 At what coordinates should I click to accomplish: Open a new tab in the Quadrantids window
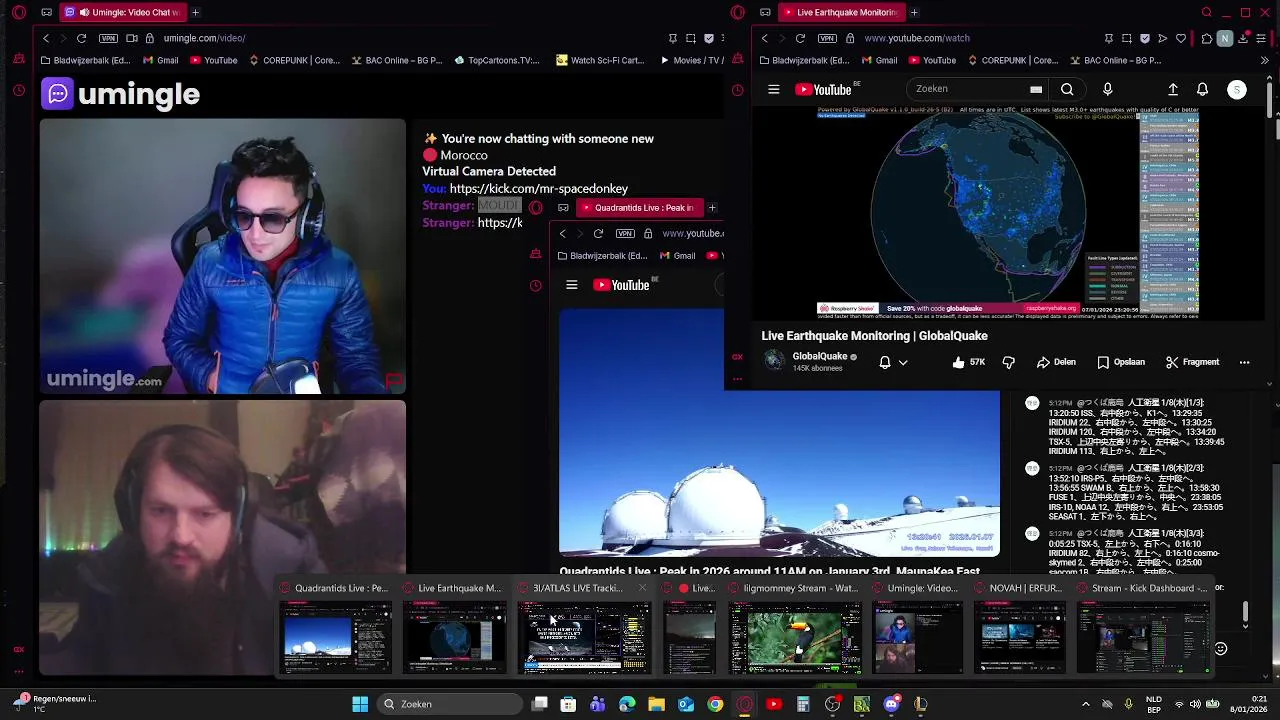(712, 208)
